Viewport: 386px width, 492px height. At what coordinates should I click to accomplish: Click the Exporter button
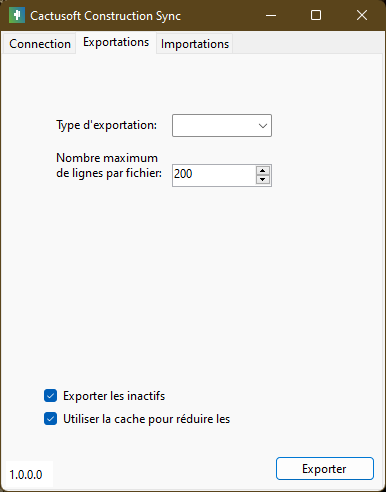coord(325,469)
